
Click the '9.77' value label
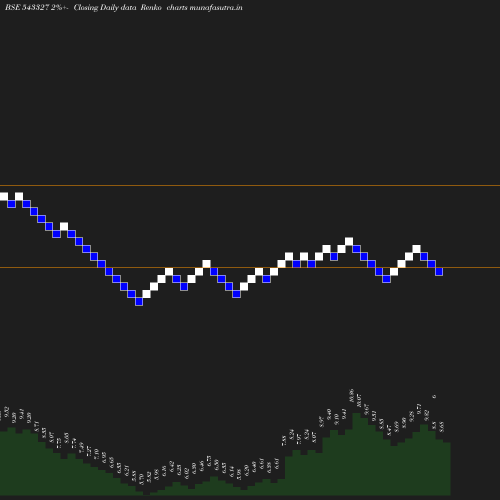coord(419,409)
